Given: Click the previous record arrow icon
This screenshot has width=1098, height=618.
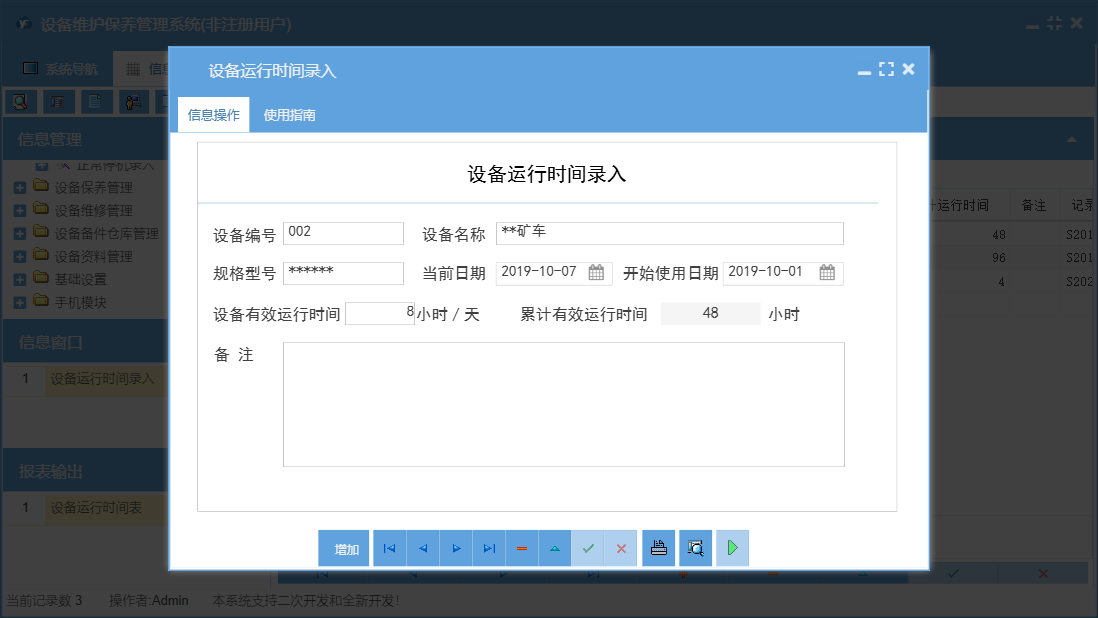Looking at the screenshot, I should point(422,548).
